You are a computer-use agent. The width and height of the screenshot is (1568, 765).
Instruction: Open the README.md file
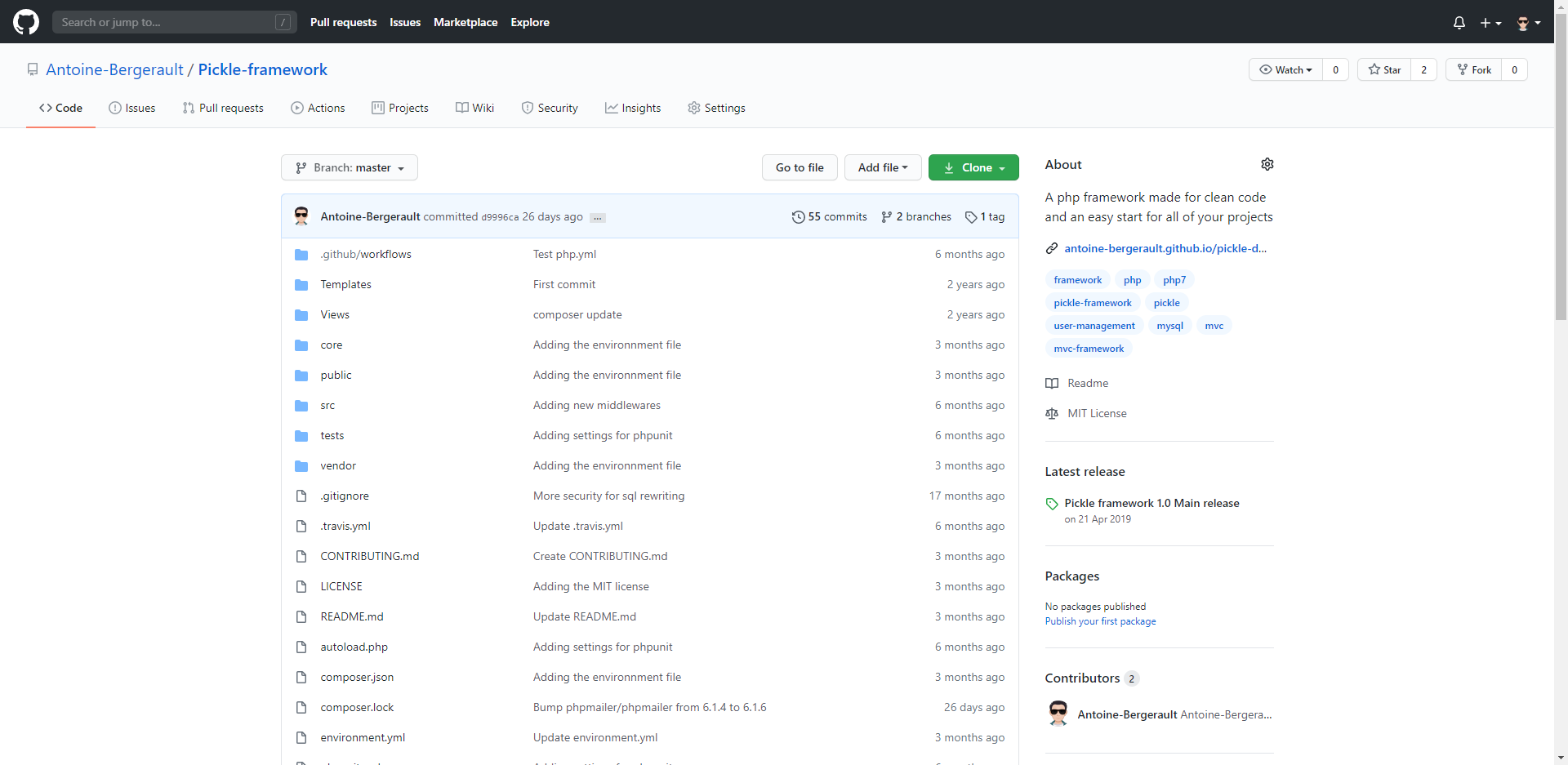(352, 616)
